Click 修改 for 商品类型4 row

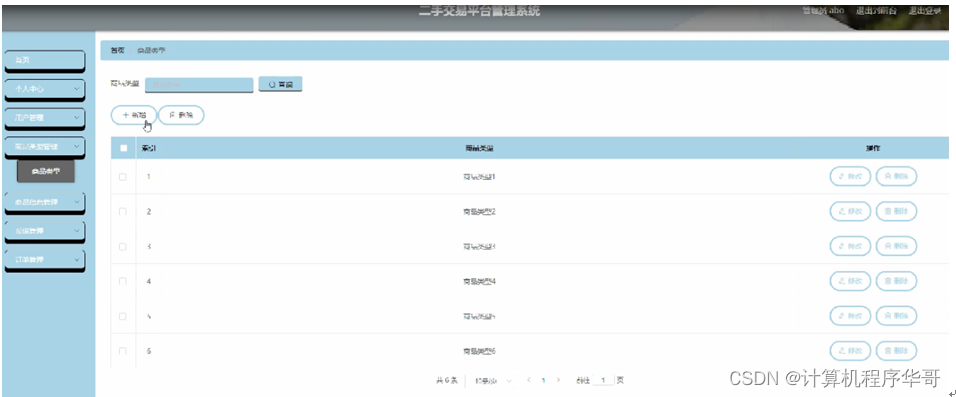click(851, 281)
